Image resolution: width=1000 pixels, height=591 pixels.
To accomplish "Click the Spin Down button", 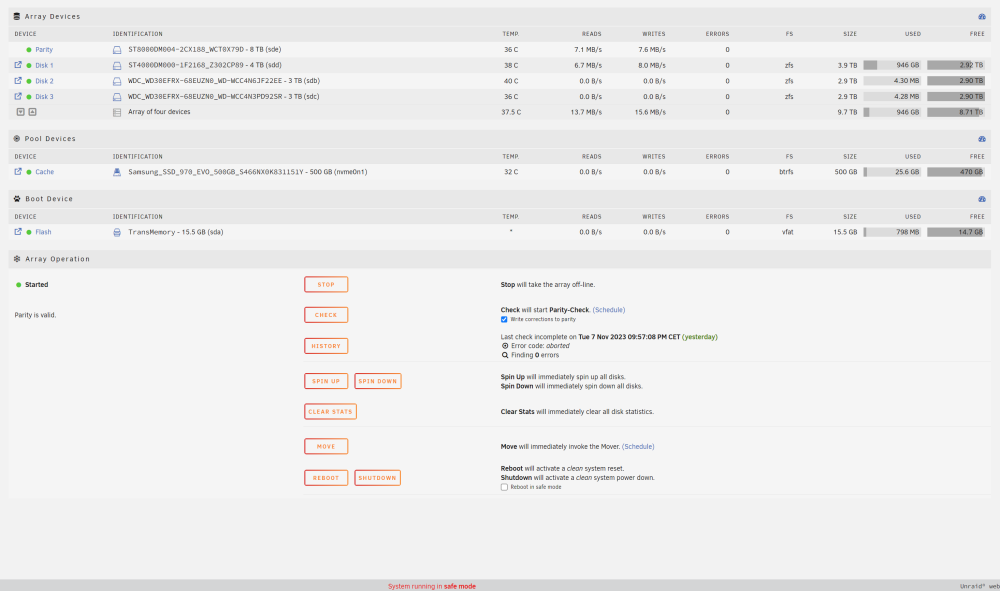I will click(x=378, y=381).
